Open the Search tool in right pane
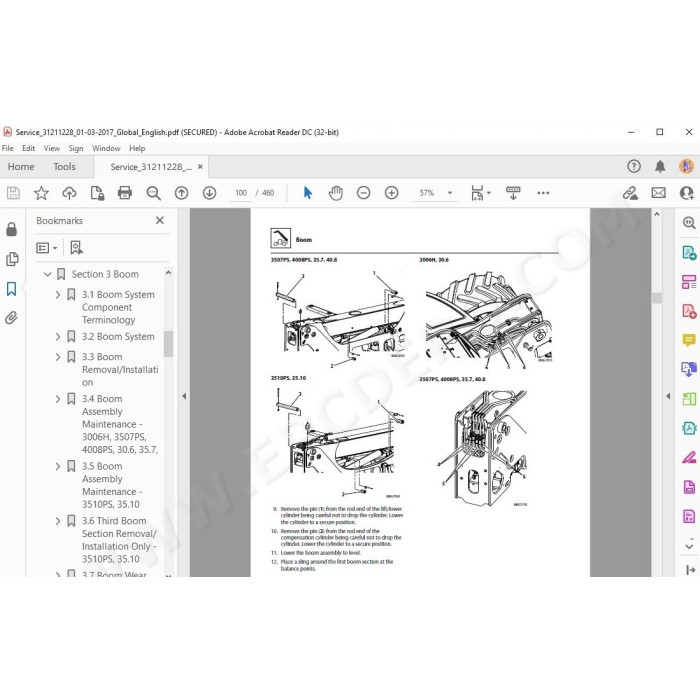The width and height of the screenshot is (700, 700). click(689, 222)
